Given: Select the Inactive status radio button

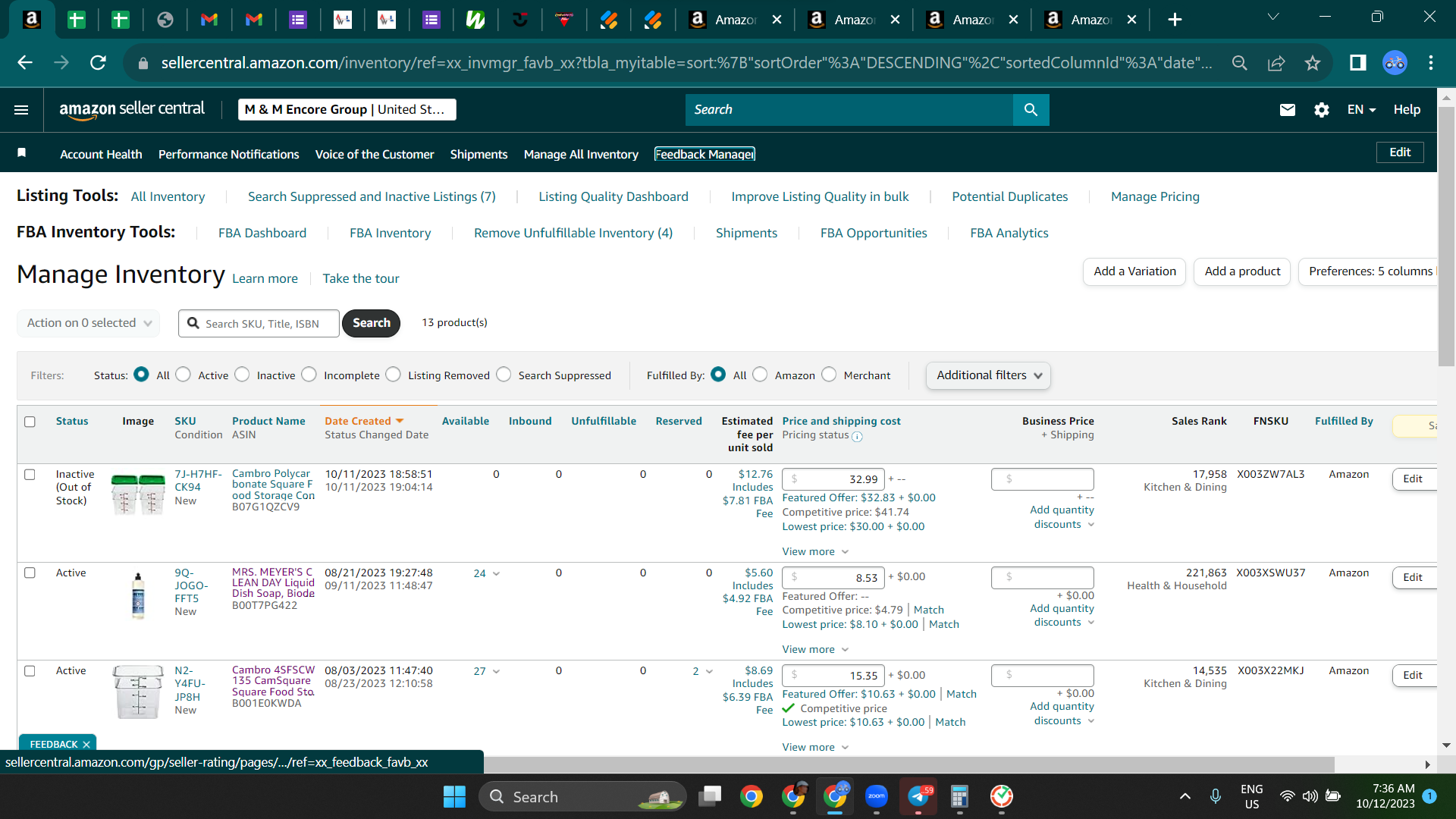Looking at the screenshot, I should pyautogui.click(x=242, y=375).
